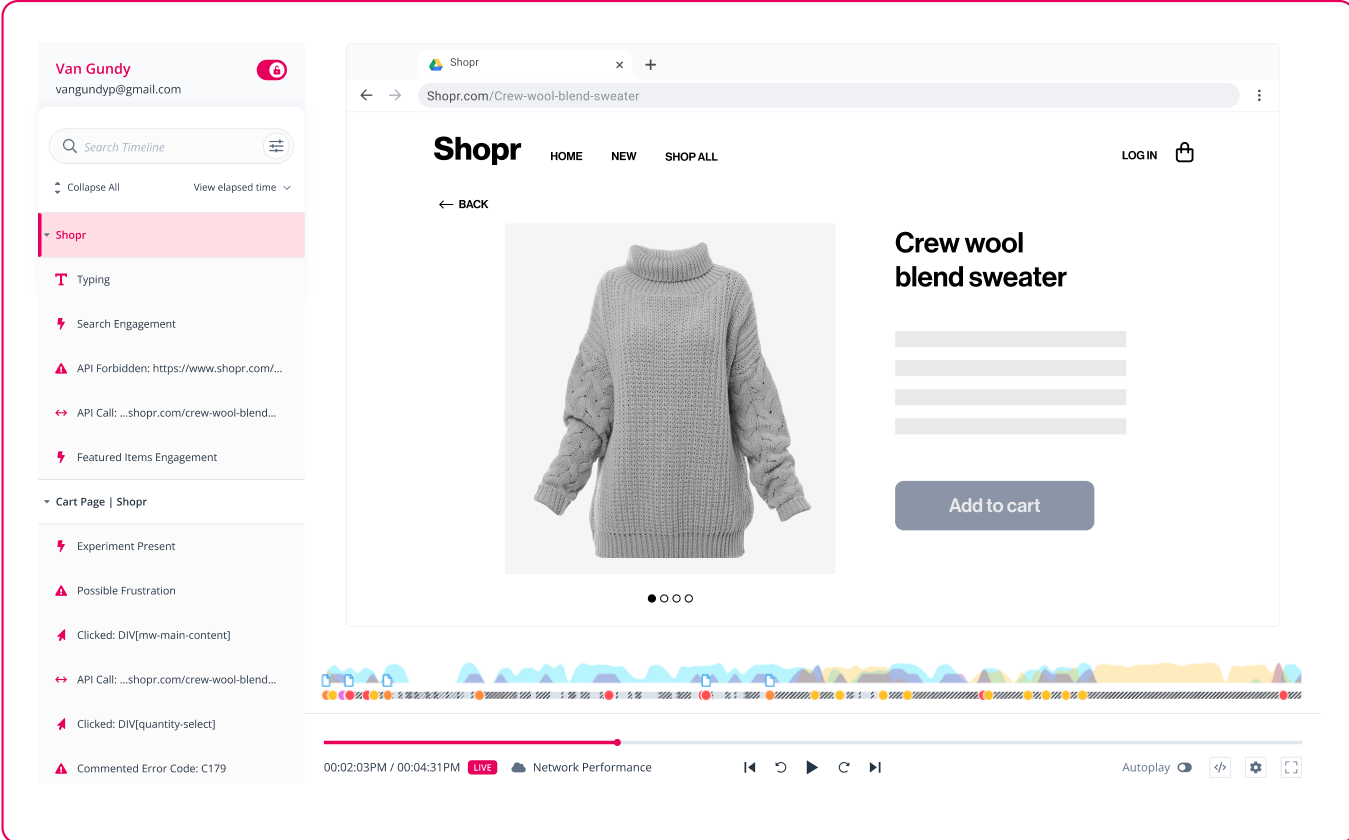Click the shopping bag cart icon
Image resolution: width=1349 pixels, height=840 pixels.
click(1184, 153)
